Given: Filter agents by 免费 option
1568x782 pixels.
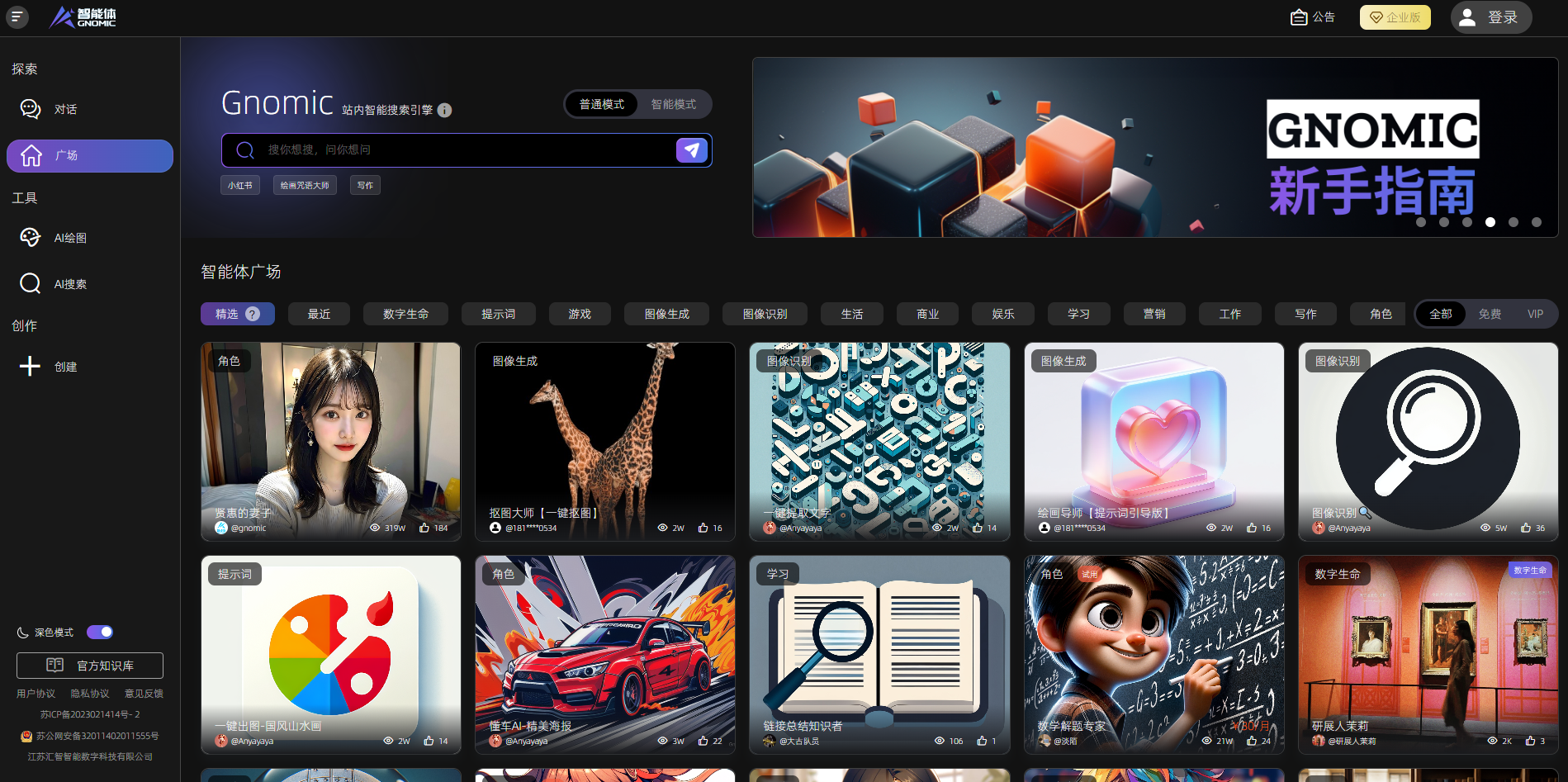Looking at the screenshot, I should coord(1490,314).
